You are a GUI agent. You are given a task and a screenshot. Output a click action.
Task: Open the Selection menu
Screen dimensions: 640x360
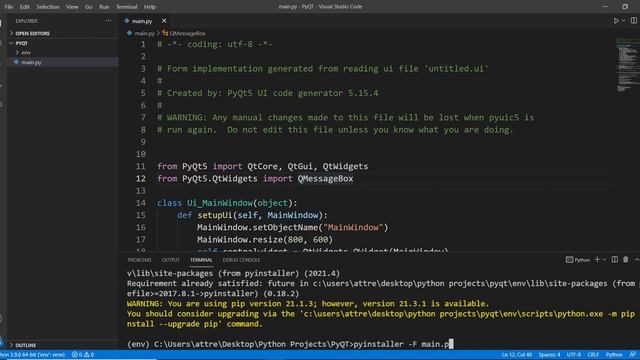click(x=48, y=7)
